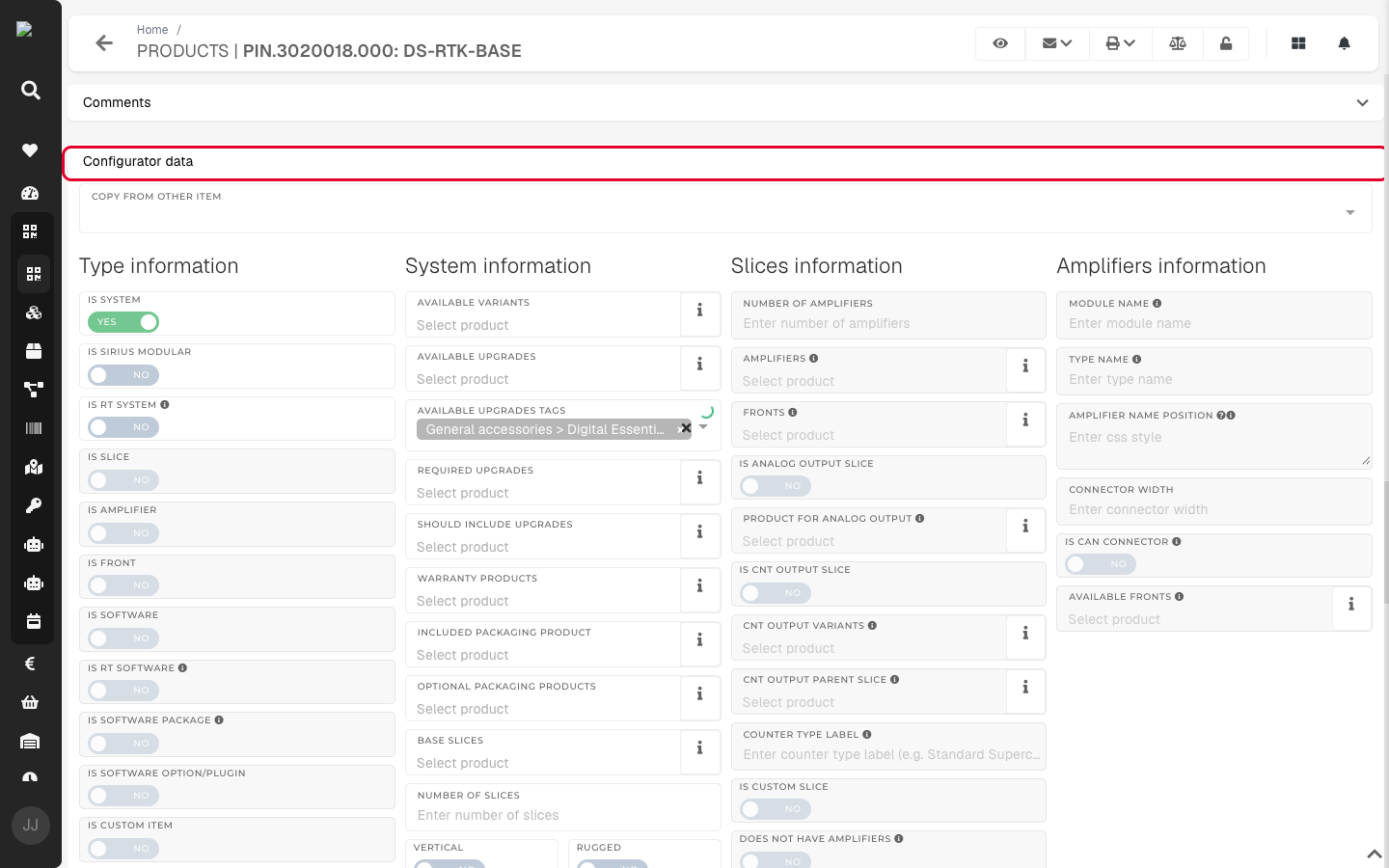Click the Module Name input field

[x=1214, y=315]
